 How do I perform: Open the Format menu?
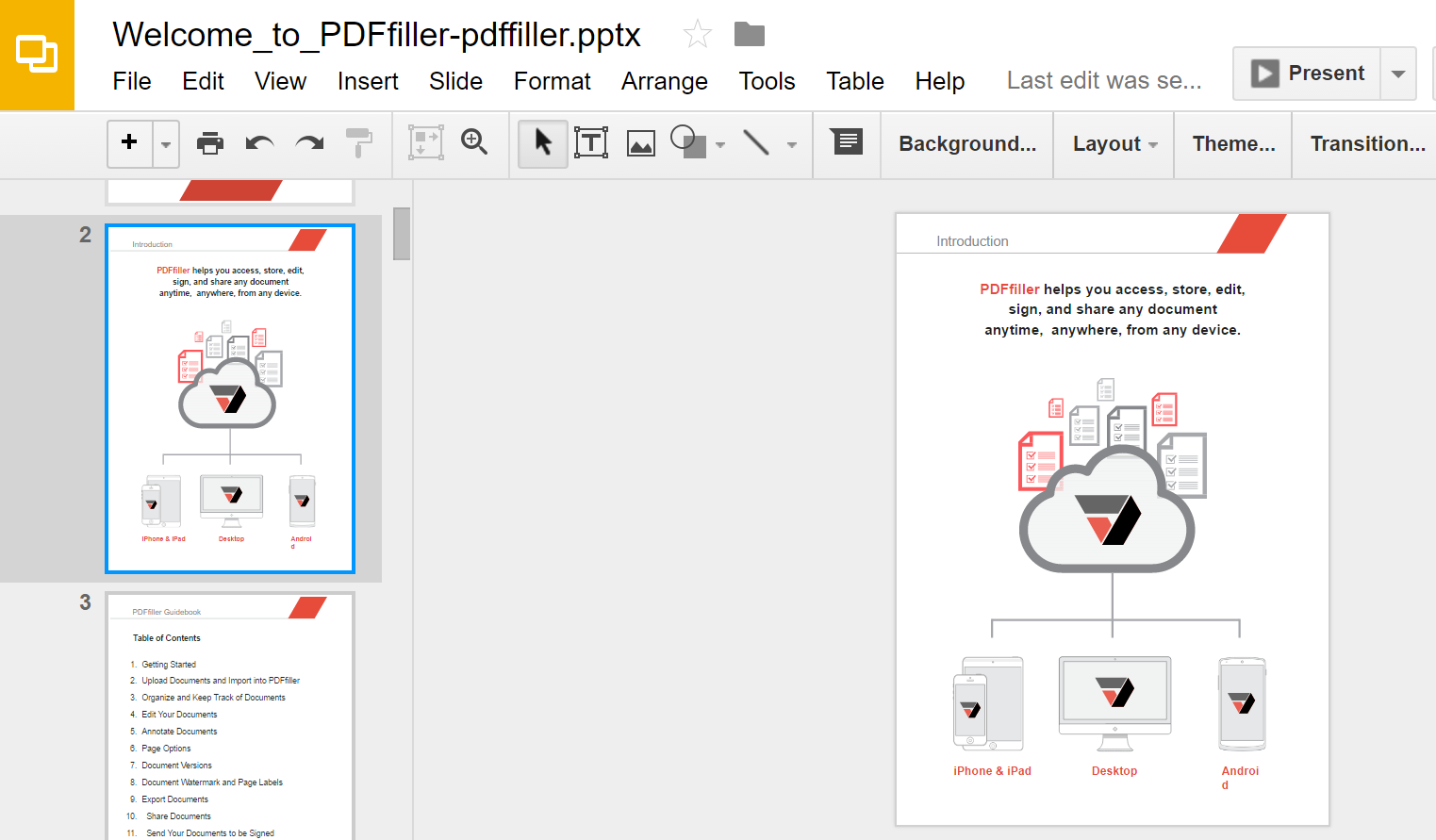(x=553, y=81)
